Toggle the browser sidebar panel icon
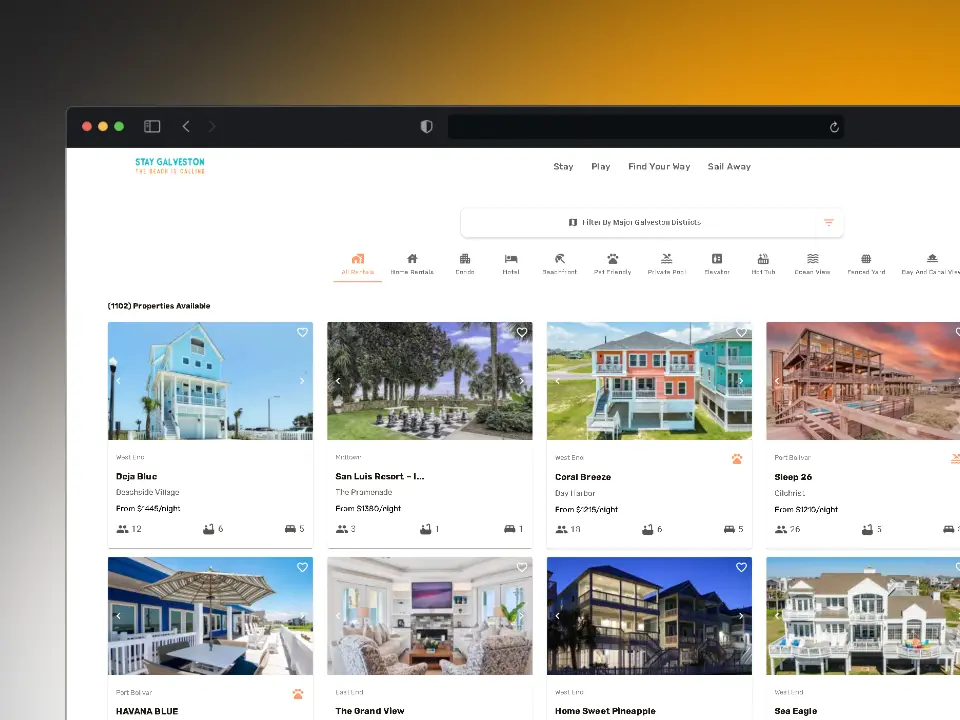This screenshot has width=960, height=720. 152,126
